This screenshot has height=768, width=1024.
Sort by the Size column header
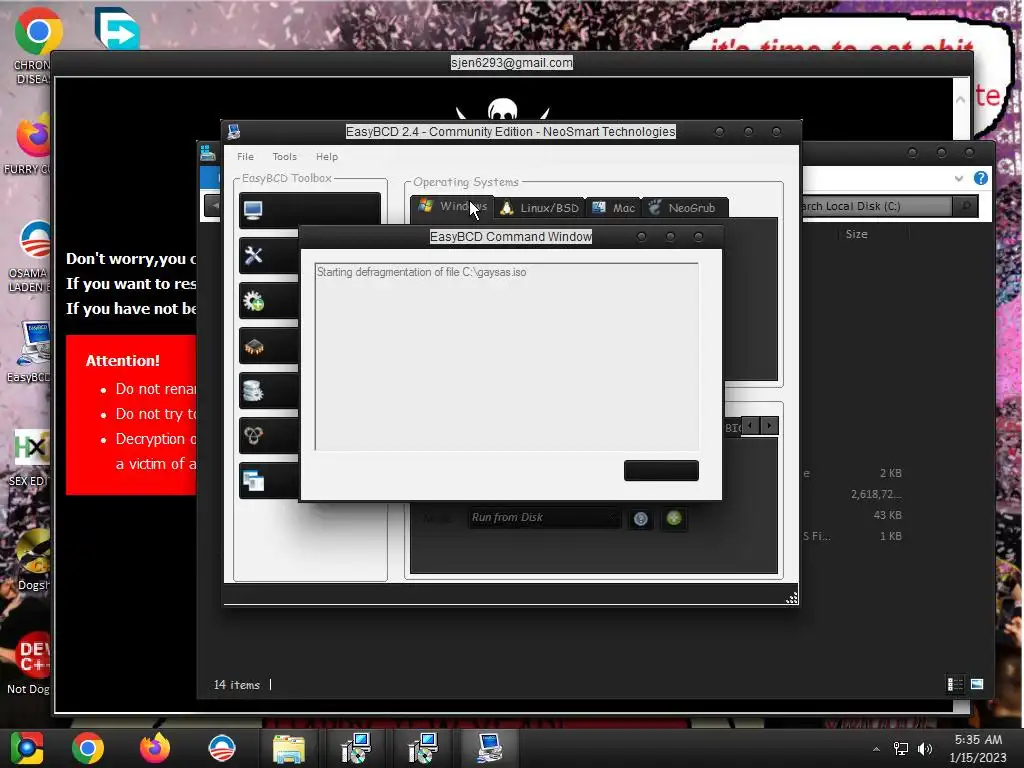tap(856, 234)
